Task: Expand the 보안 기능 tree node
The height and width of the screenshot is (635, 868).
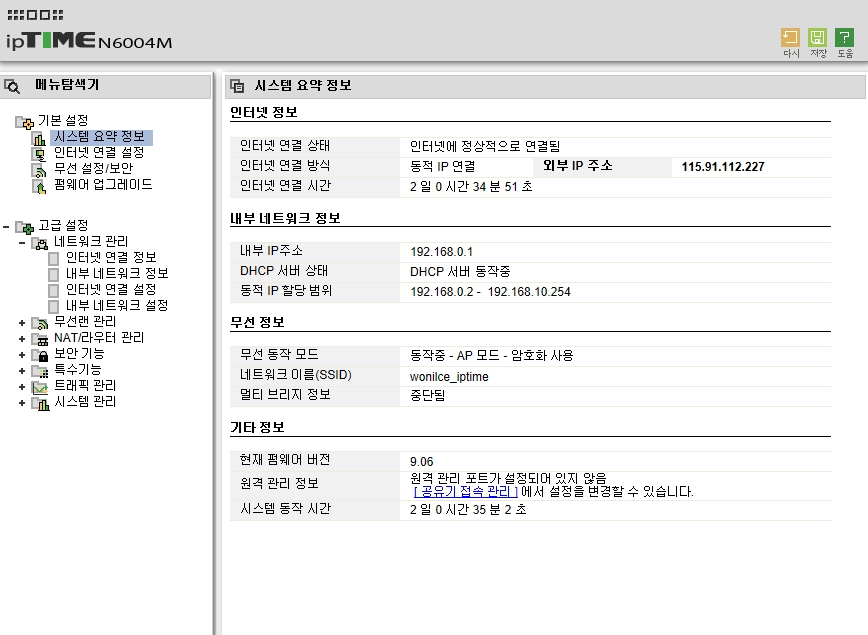Action: [x=22, y=355]
